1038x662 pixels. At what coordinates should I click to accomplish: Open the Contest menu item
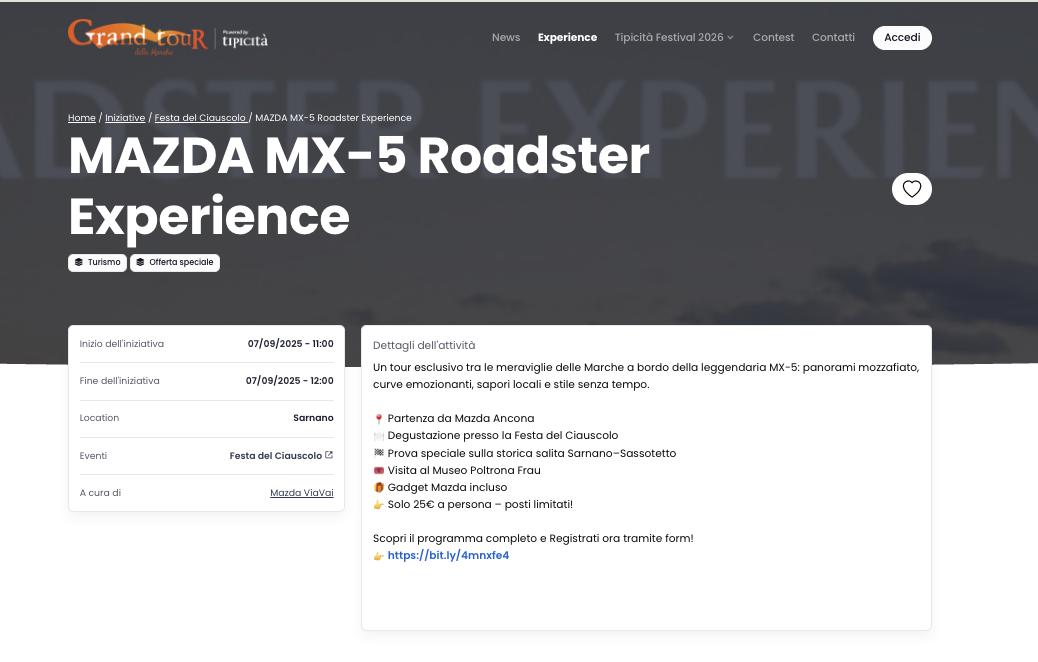pos(773,38)
